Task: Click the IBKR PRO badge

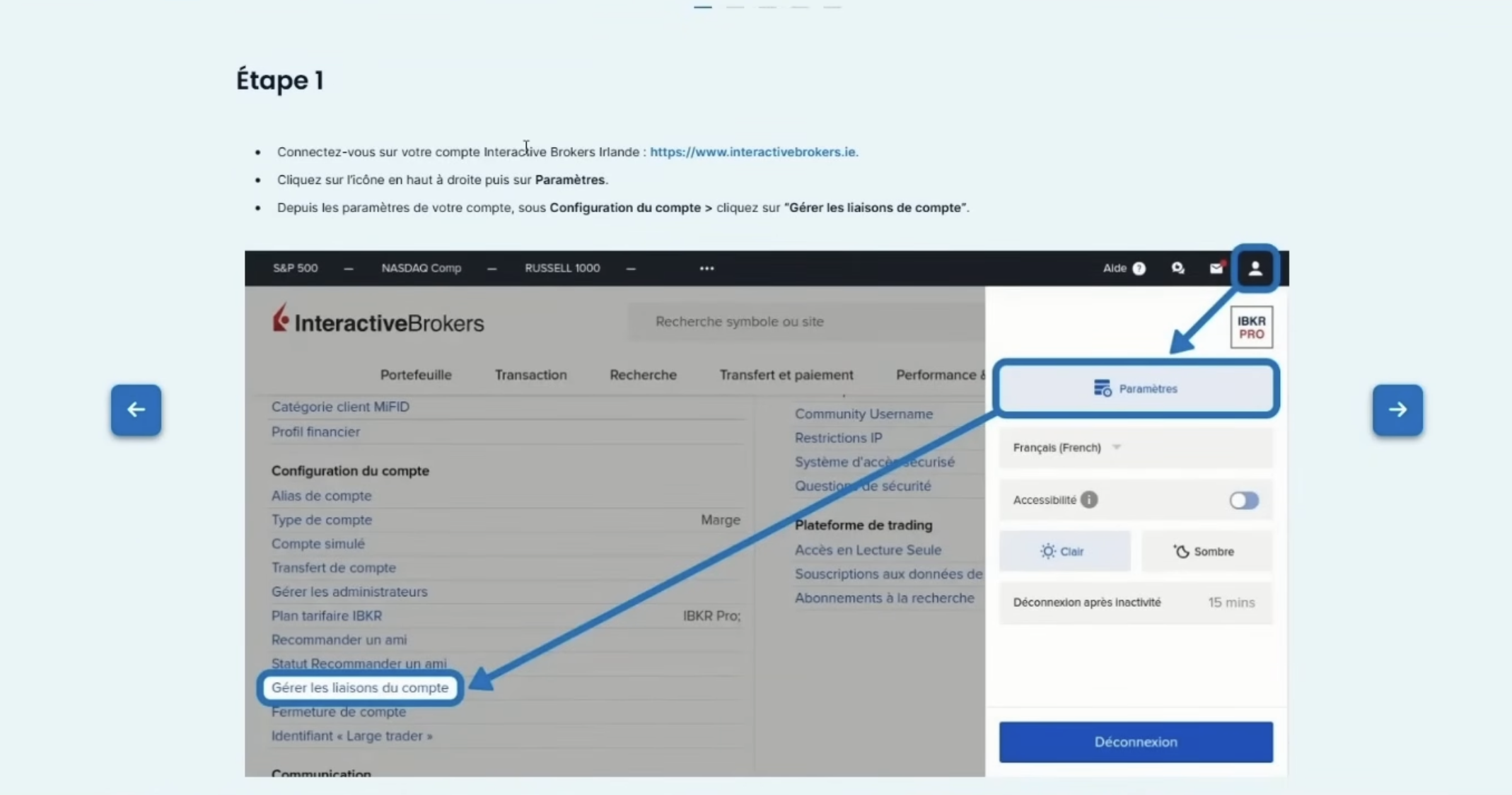Action: click(1251, 327)
